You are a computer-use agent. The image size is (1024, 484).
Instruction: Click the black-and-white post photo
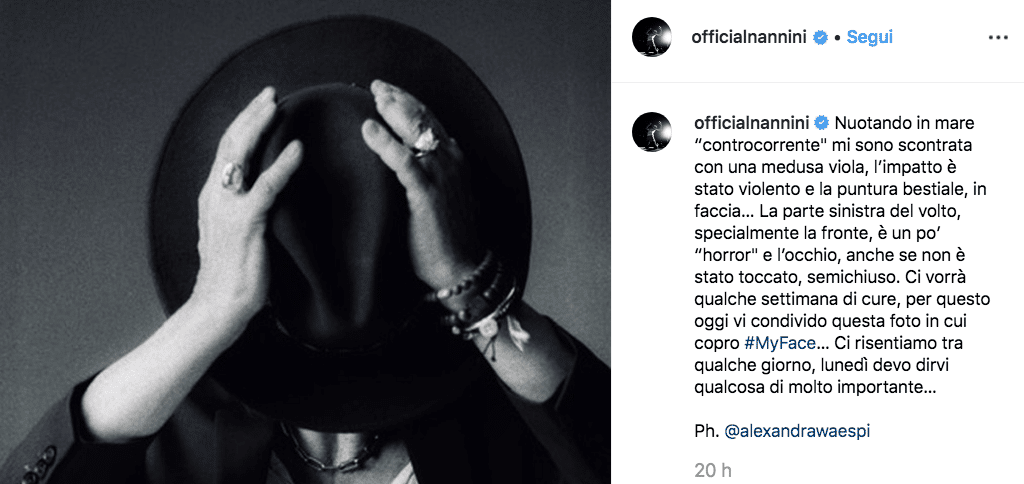pos(305,242)
